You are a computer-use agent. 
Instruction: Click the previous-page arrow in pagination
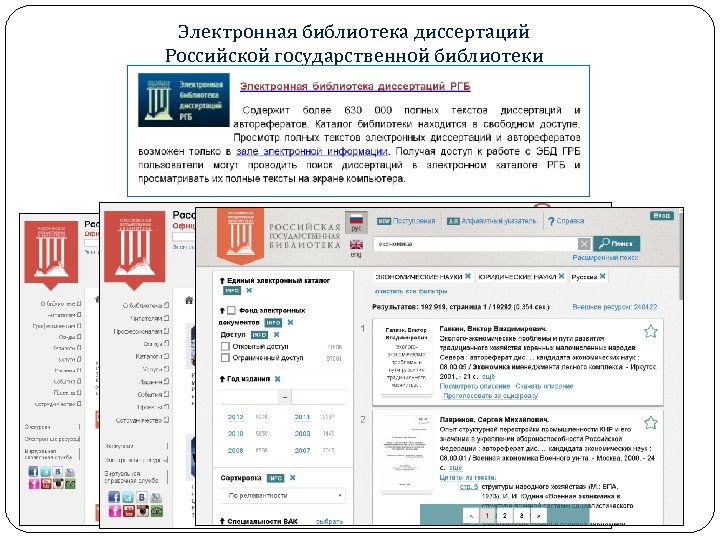(x=471, y=516)
